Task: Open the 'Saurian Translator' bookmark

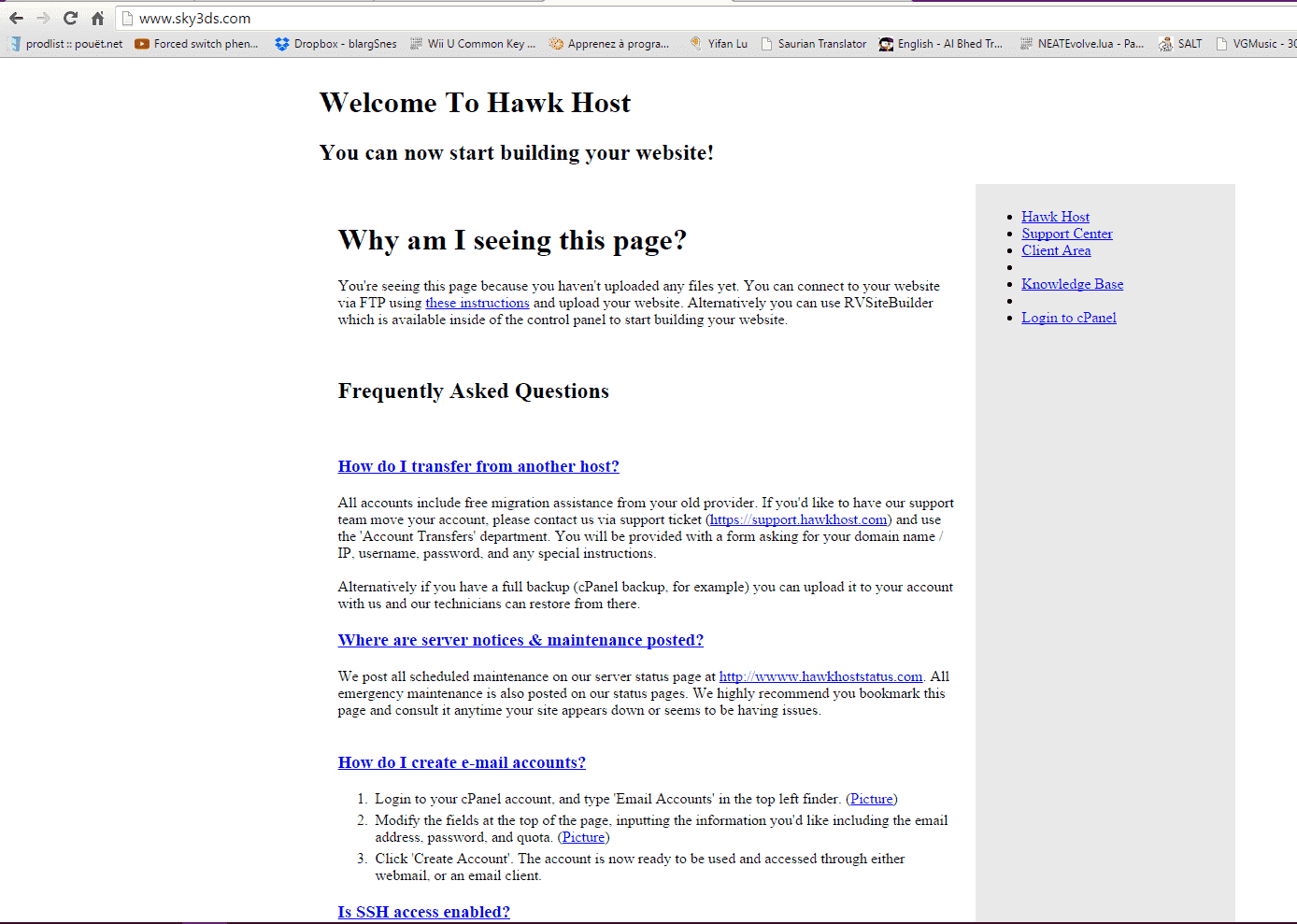Action: pos(813,44)
